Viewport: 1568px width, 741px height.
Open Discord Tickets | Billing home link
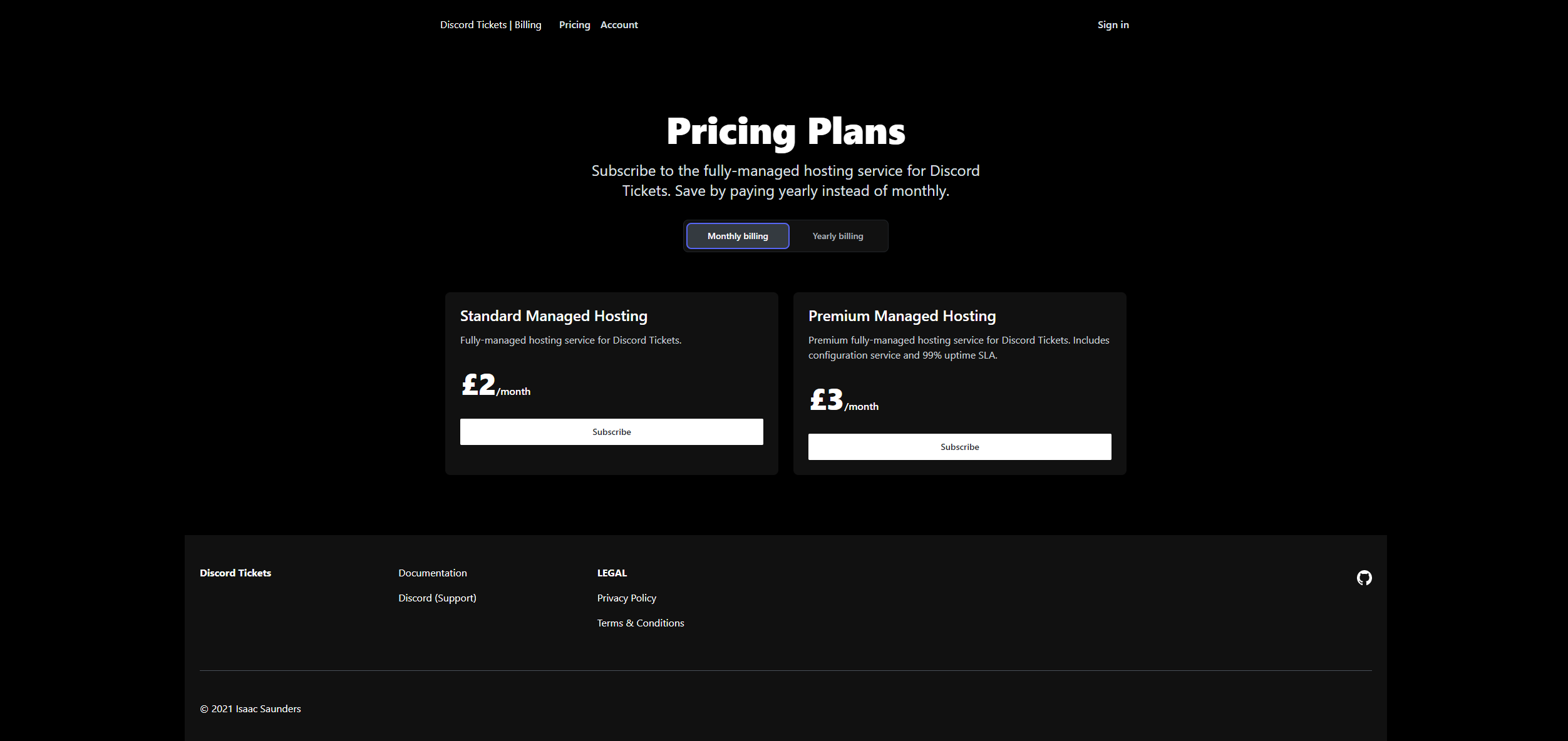[490, 25]
